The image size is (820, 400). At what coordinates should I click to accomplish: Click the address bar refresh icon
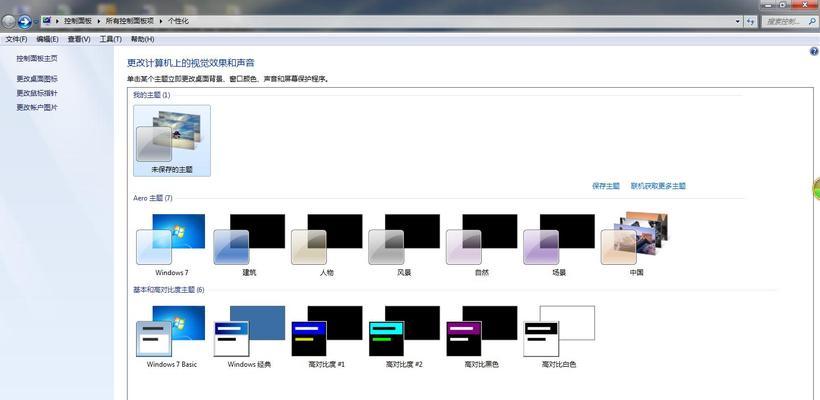[x=751, y=21]
